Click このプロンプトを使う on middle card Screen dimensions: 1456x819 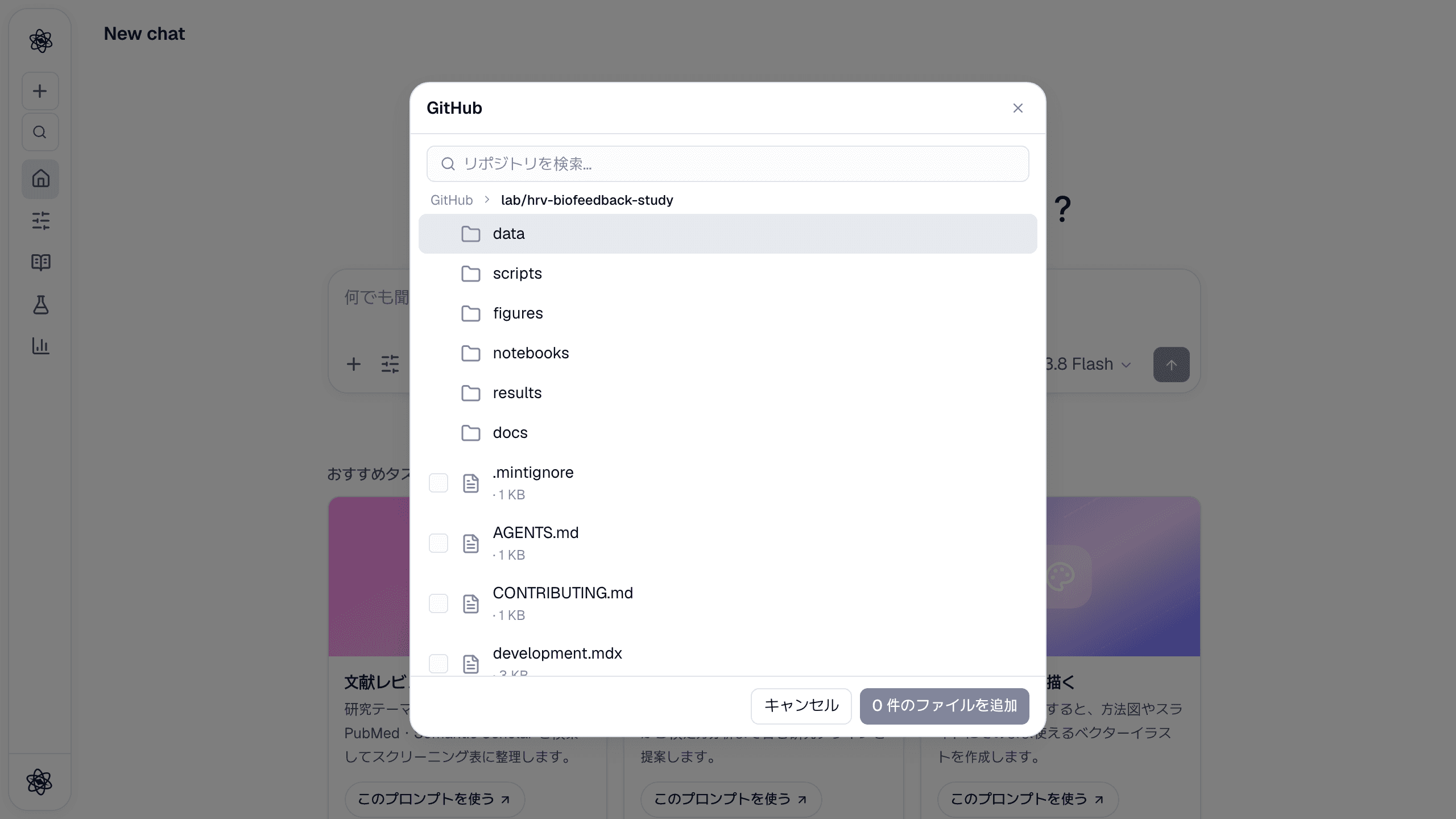pos(731,799)
